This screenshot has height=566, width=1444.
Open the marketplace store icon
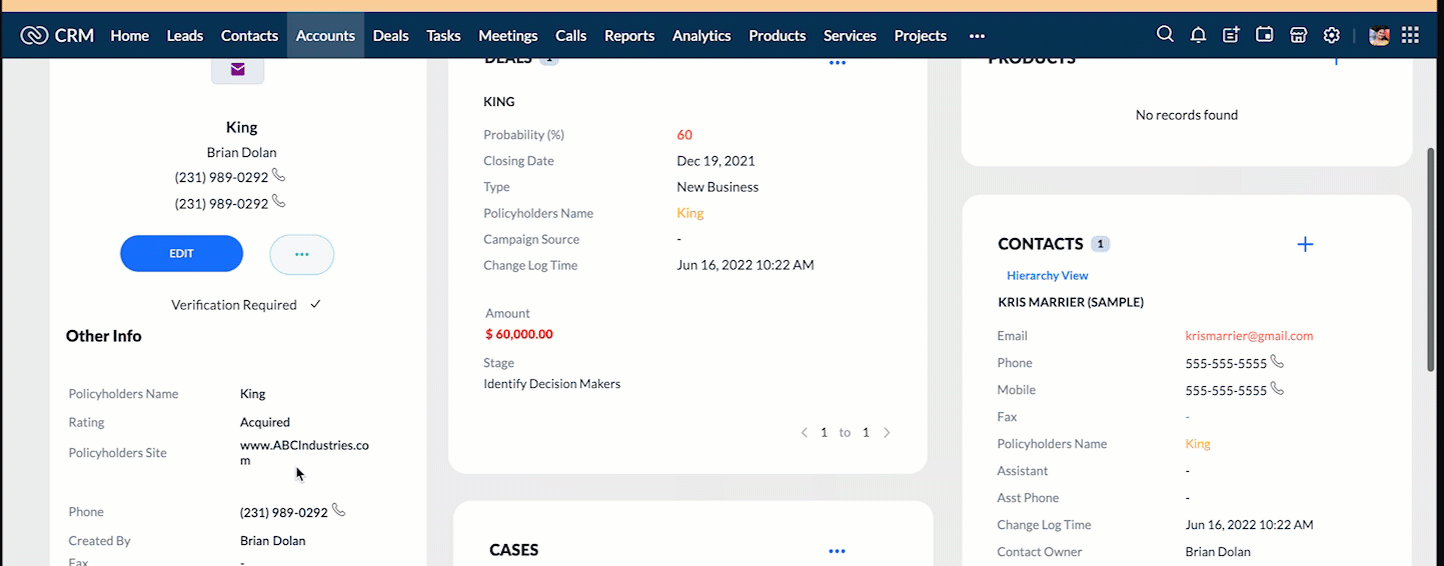click(x=1298, y=35)
